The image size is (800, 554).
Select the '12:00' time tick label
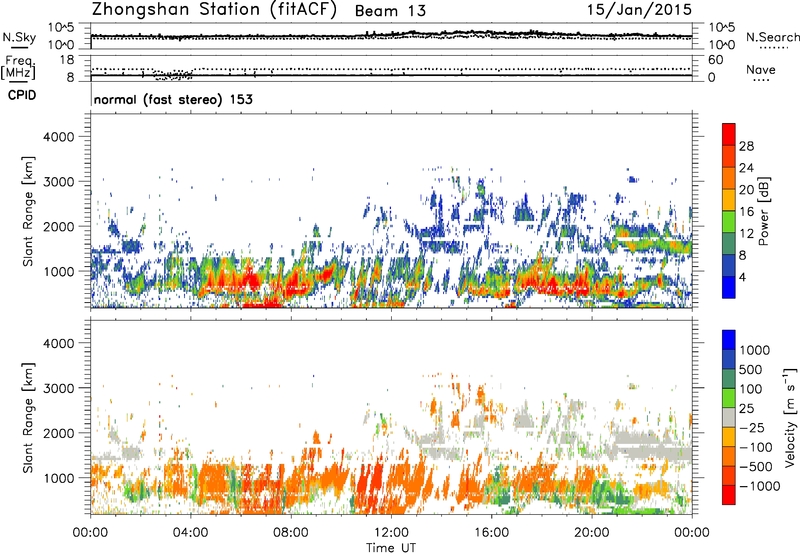tap(391, 533)
